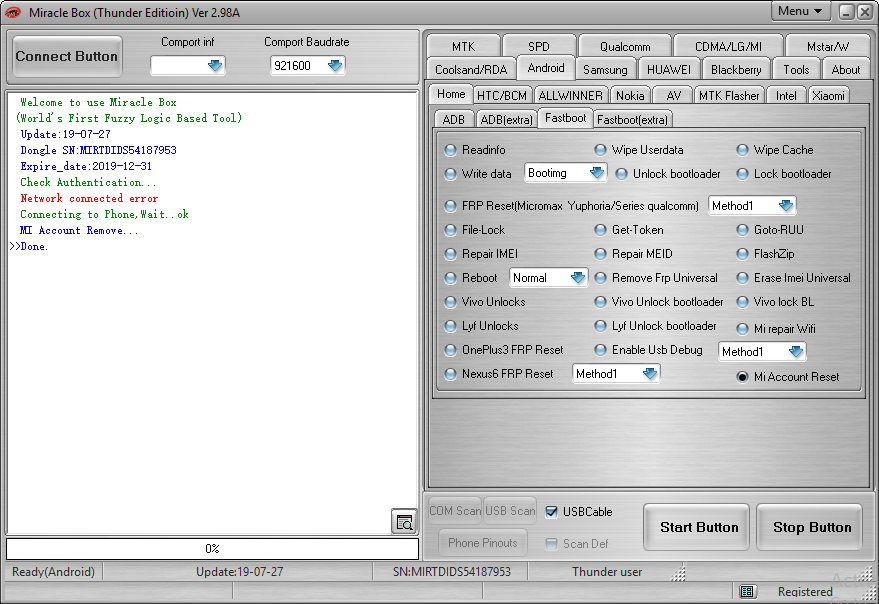The image size is (879, 604).
Task: Click the Registered status text
Action: pyautogui.click(x=805, y=592)
